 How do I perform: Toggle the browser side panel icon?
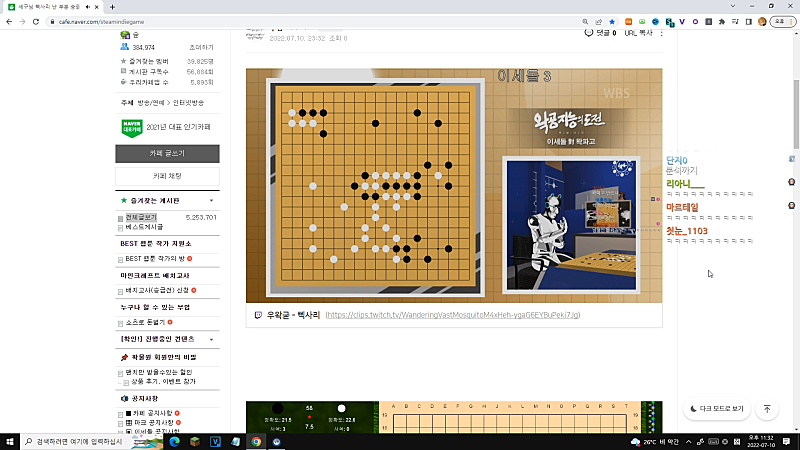point(748,22)
